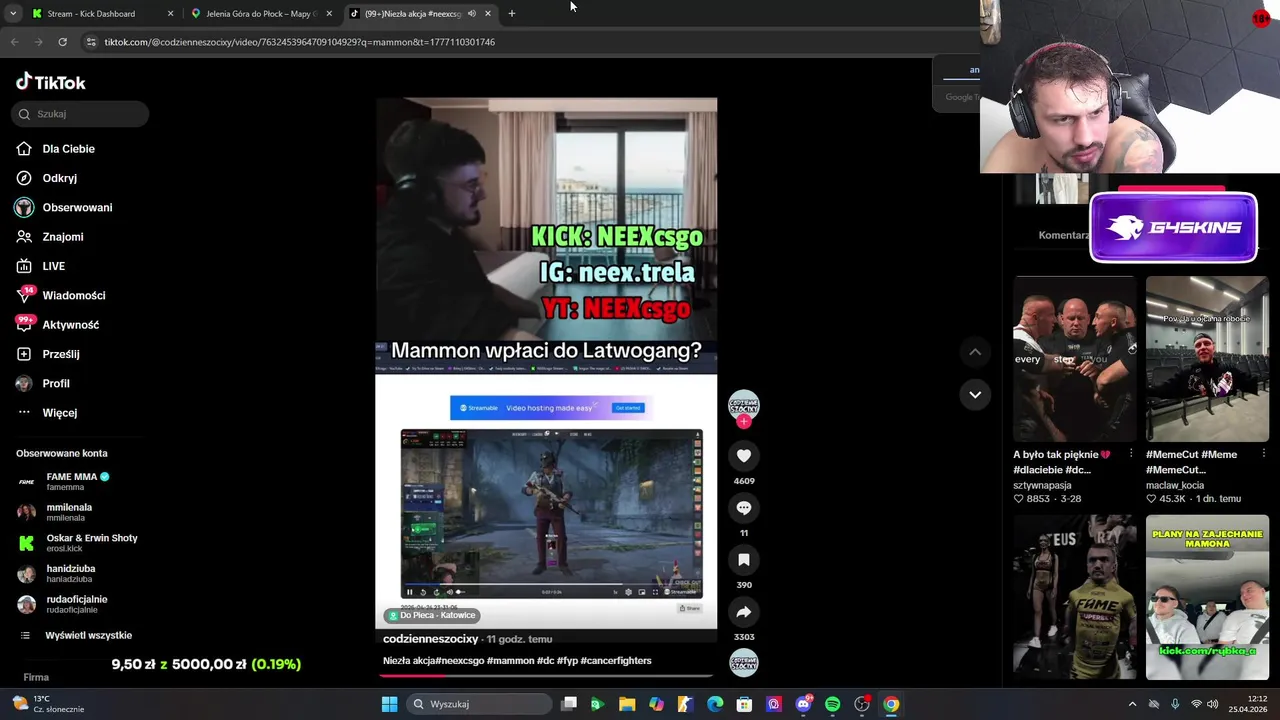1280x720 pixels.
Task: Share the video with arrow icon
Action: coord(744,612)
